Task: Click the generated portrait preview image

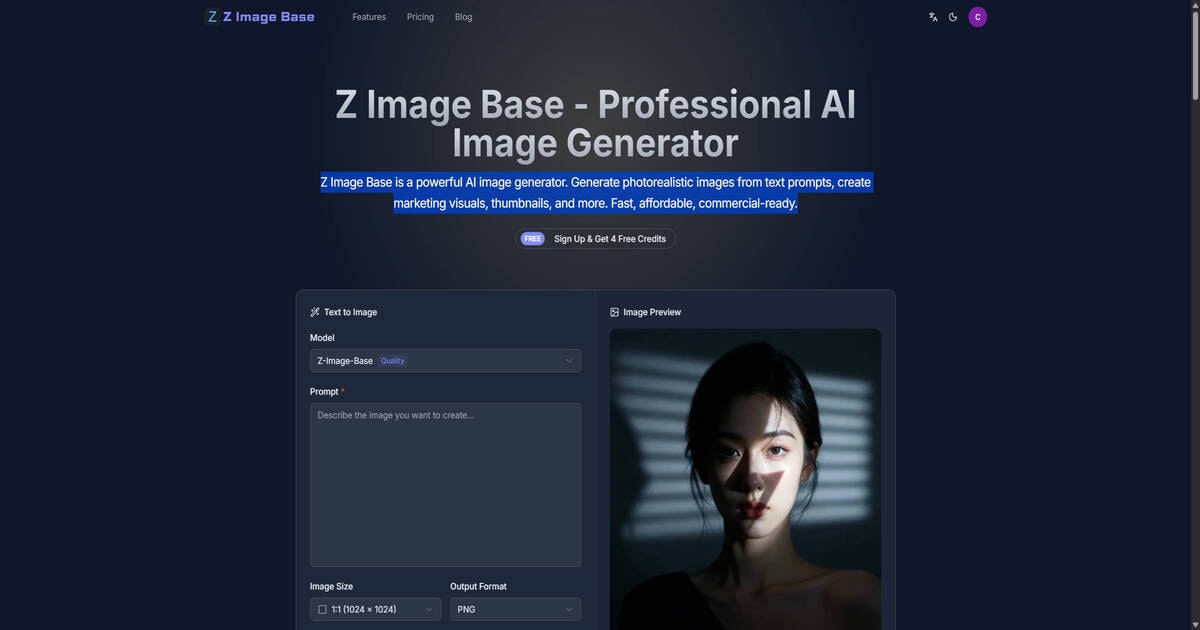Action: click(745, 480)
